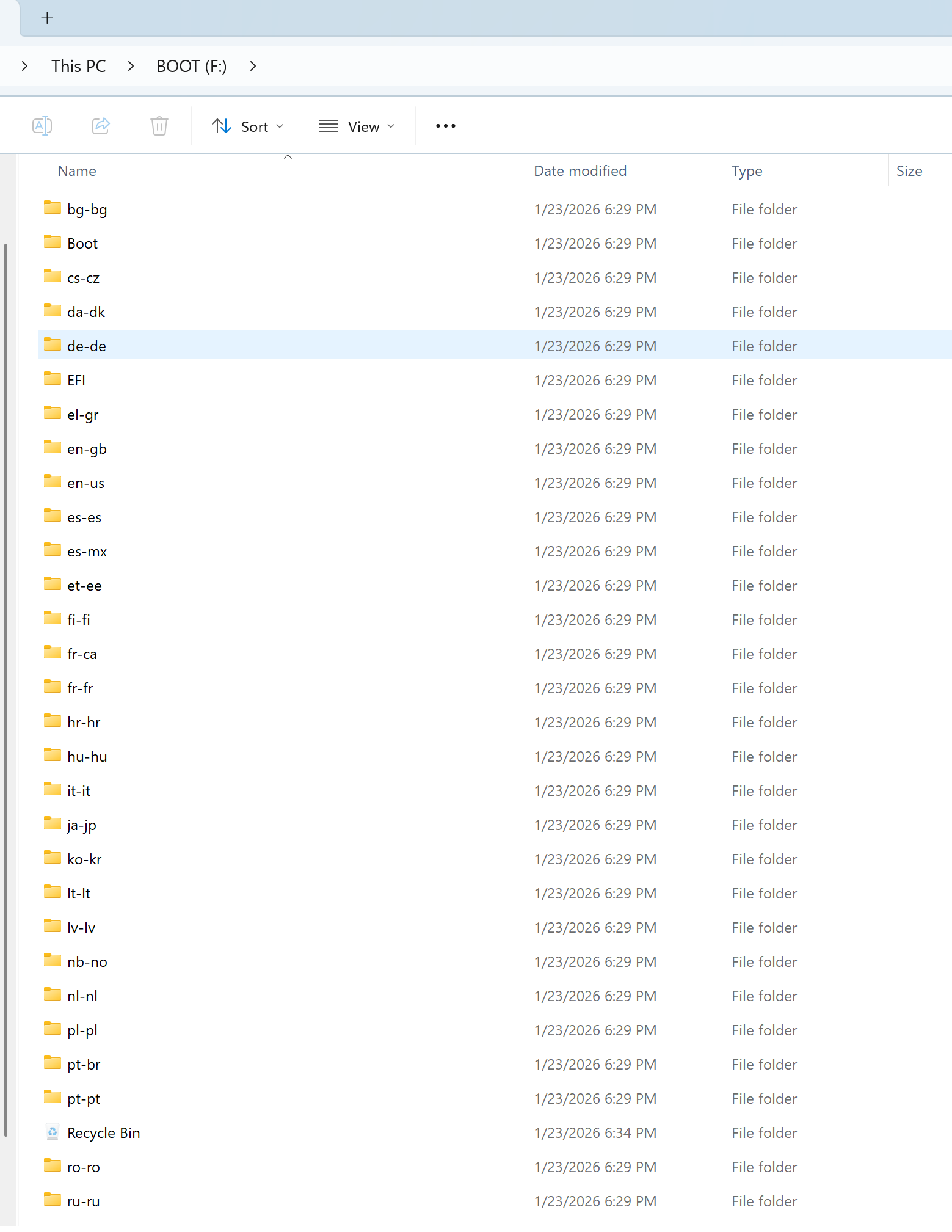Click the Delete trash can icon
952x1232 pixels.
click(x=159, y=126)
